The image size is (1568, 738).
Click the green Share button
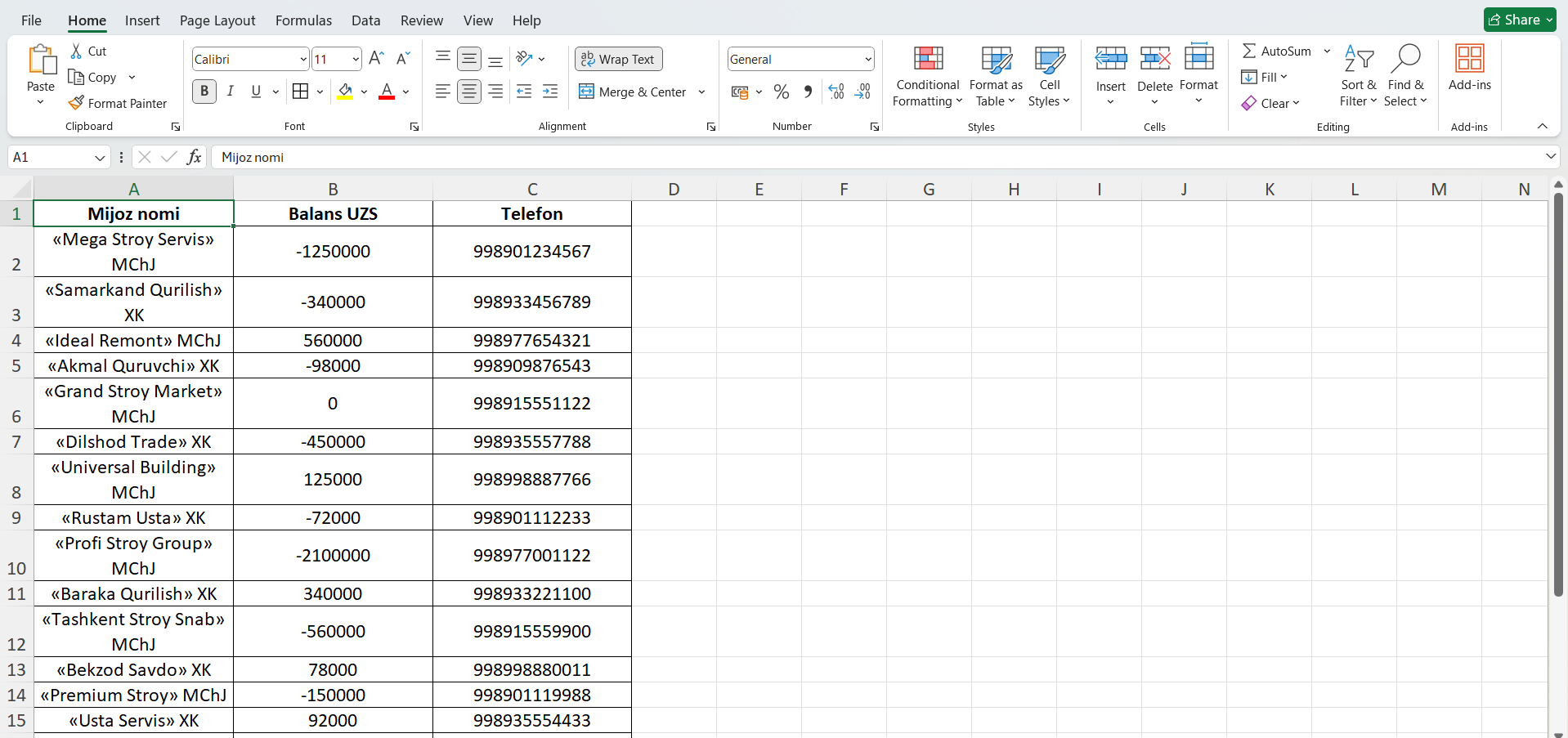coord(1519,20)
